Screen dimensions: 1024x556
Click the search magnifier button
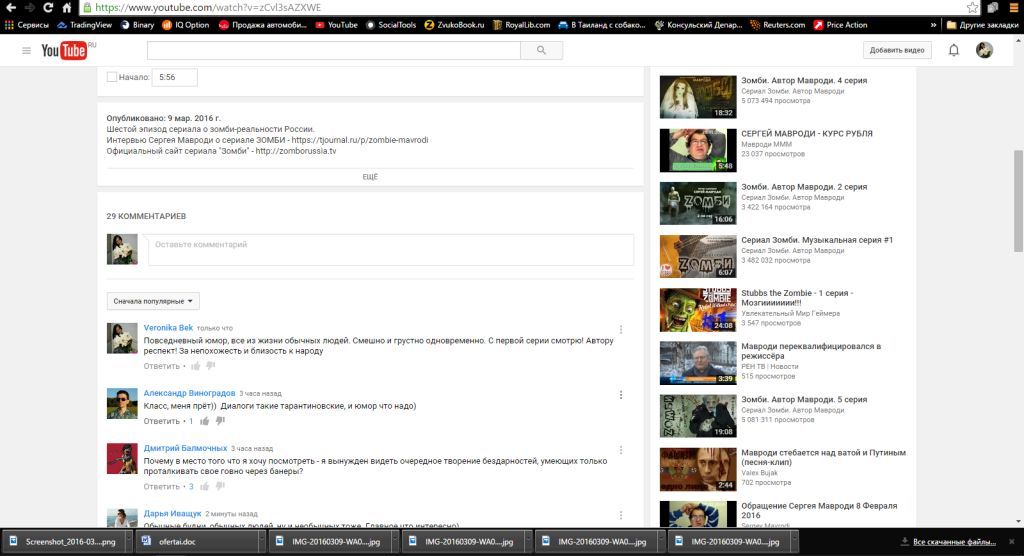(x=541, y=50)
